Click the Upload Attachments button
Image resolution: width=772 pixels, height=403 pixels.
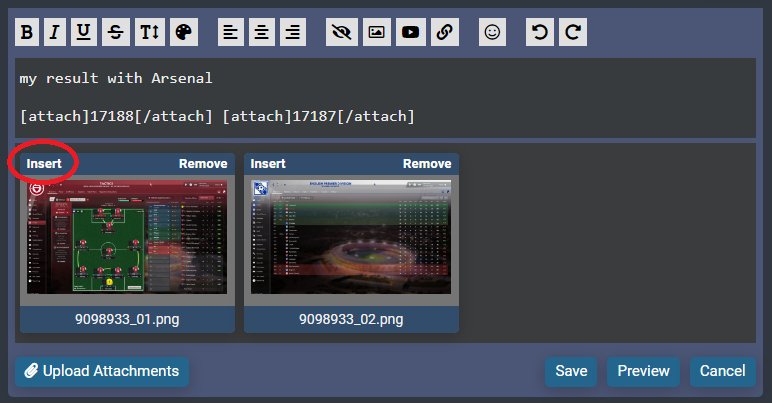pos(102,371)
